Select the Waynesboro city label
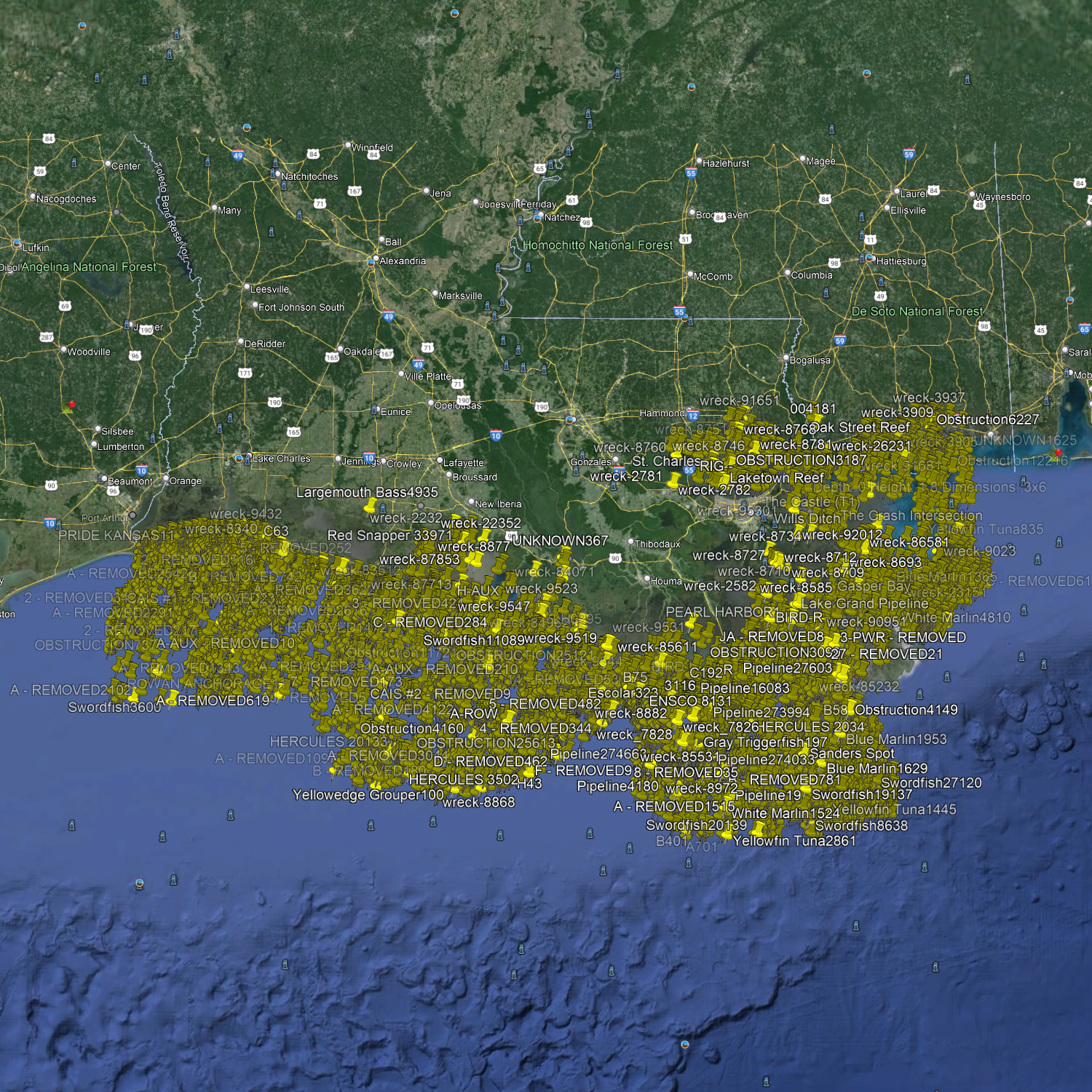 [1002, 197]
